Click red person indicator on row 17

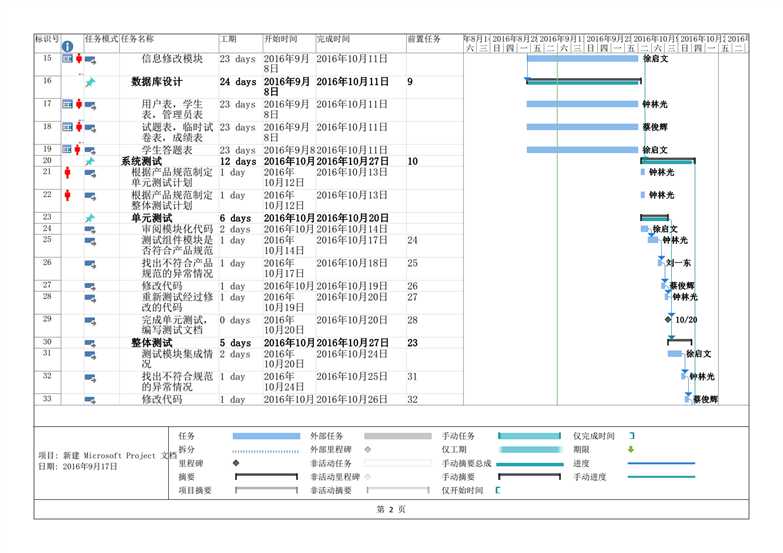pyautogui.click(x=78, y=104)
